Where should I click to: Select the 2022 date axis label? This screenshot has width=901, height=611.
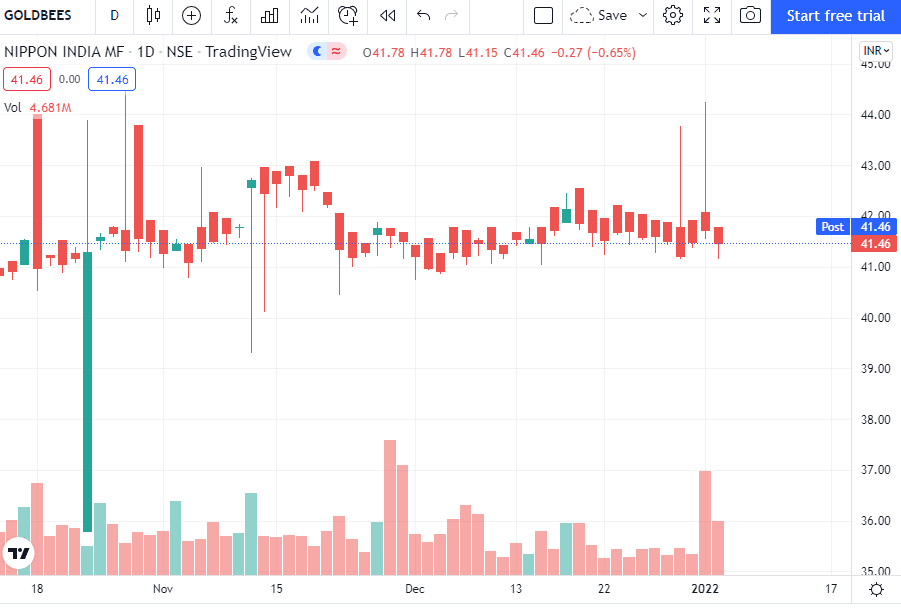pos(705,589)
